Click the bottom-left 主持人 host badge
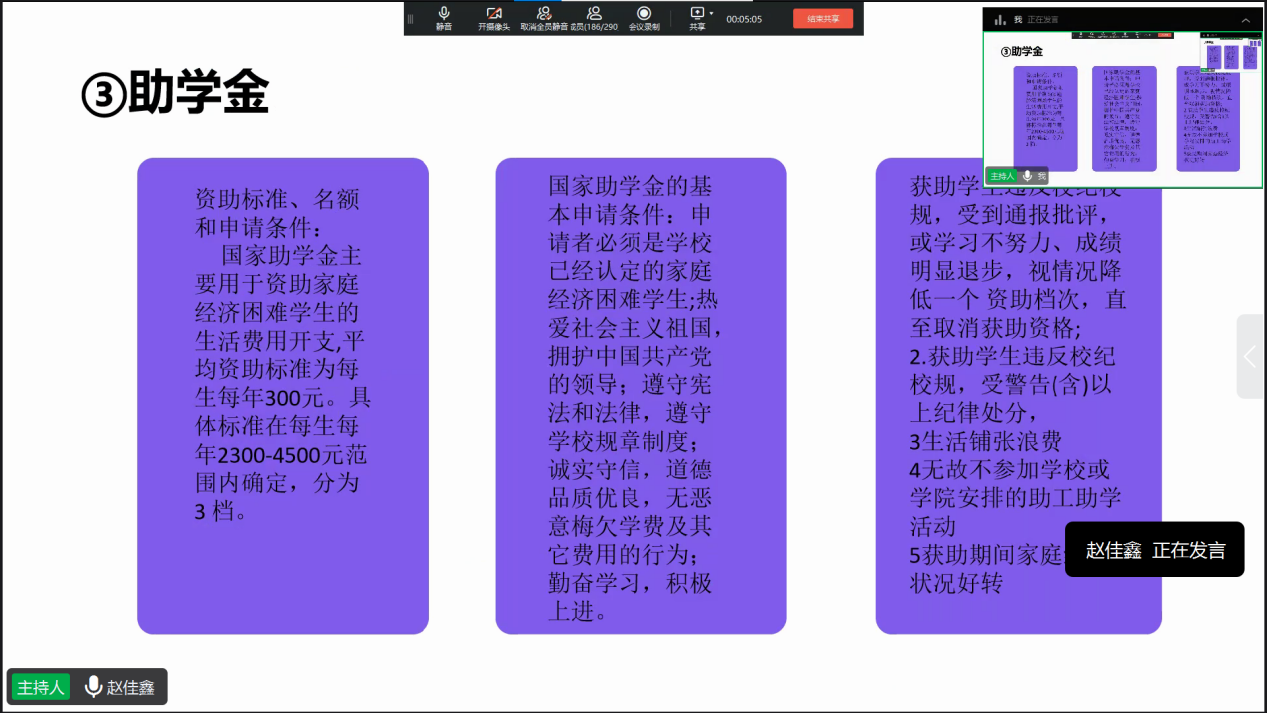Viewport: 1267px width, 713px height. [x=41, y=687]
